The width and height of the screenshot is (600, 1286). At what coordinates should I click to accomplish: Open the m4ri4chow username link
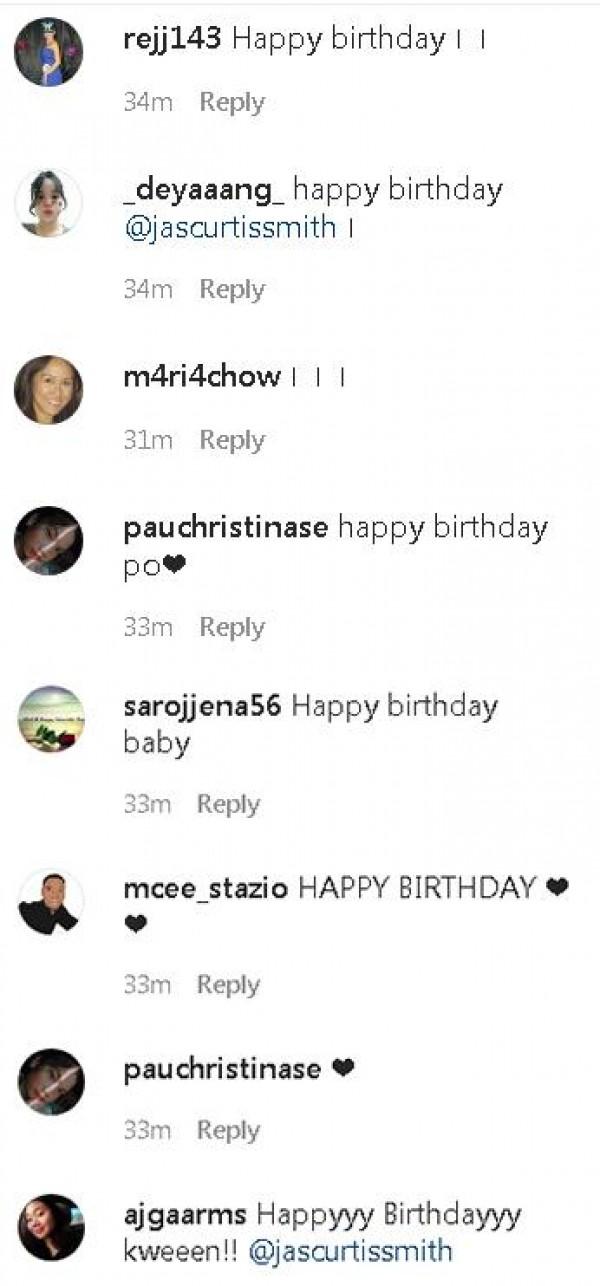(202, 377)
